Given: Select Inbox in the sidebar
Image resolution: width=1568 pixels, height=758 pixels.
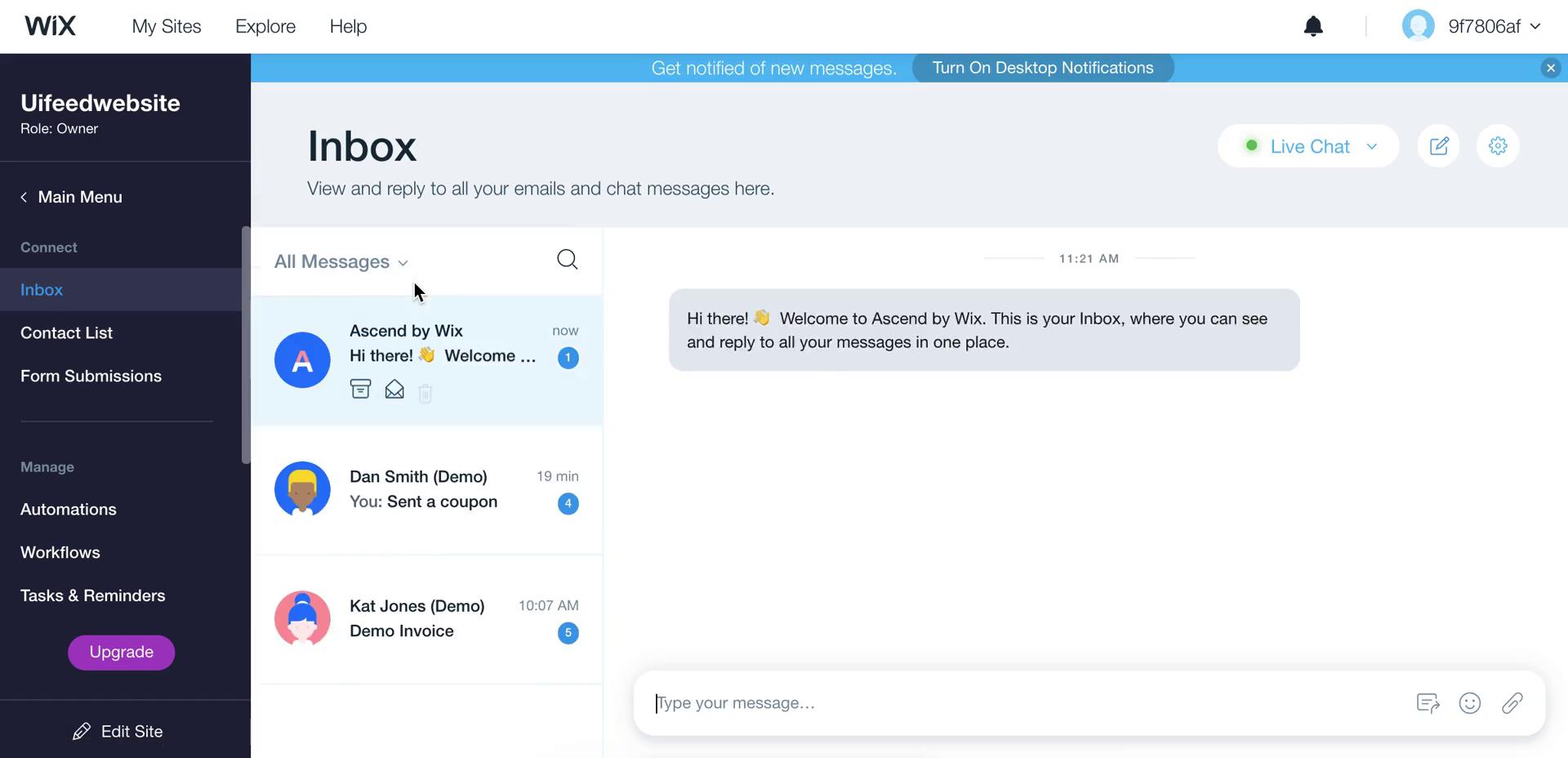Looking at the screenshot, I should pos(121,289).
